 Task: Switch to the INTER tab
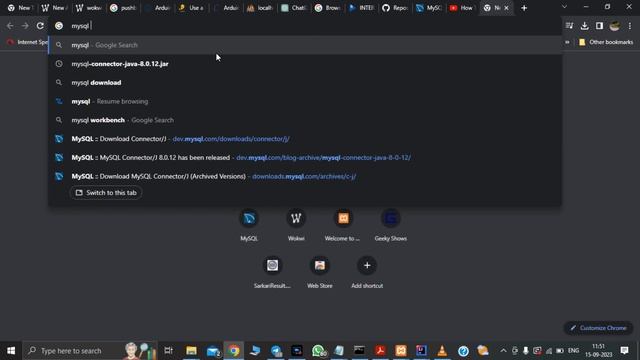(361, 8)
